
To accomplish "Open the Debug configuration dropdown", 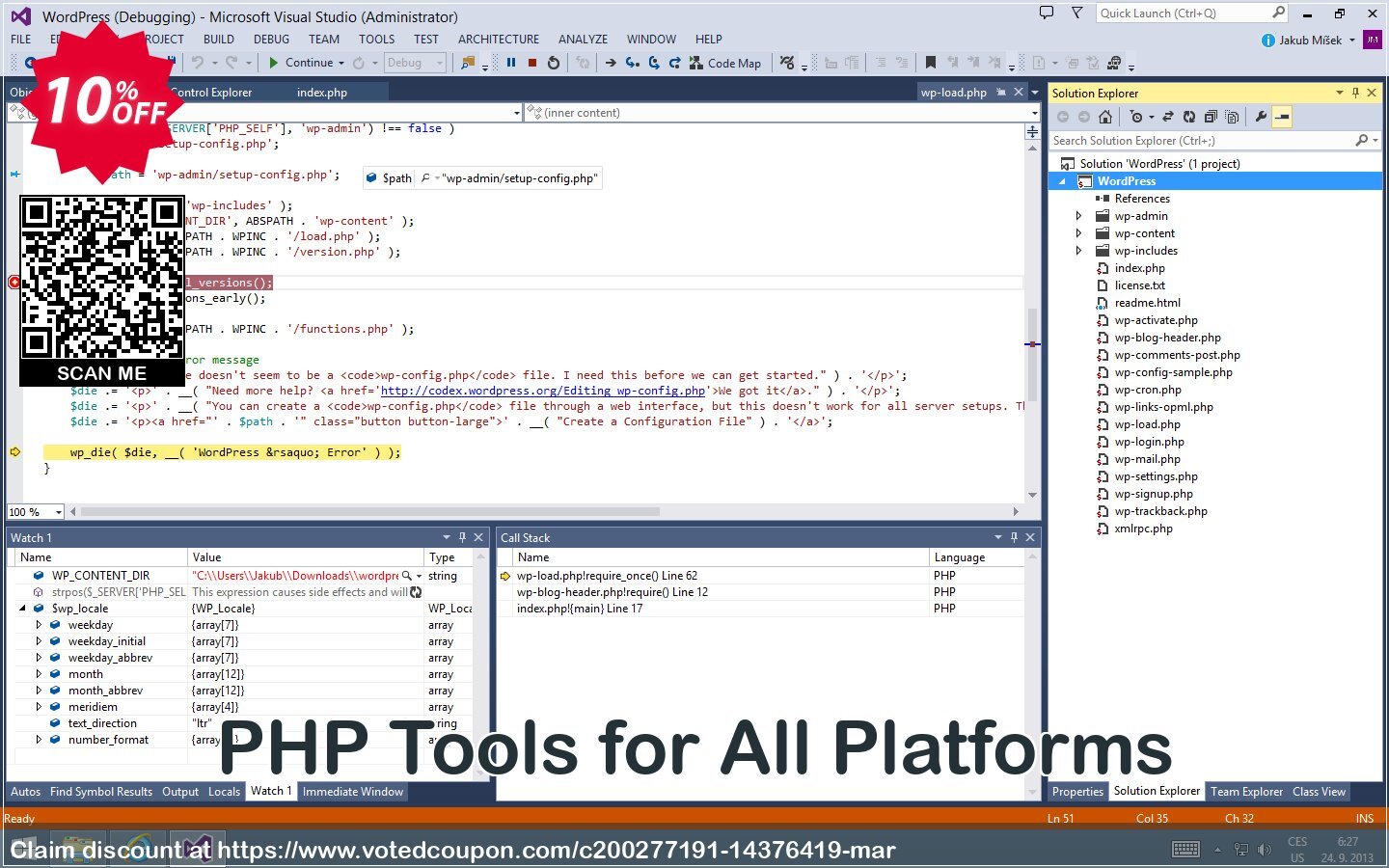I will [415, 63].
